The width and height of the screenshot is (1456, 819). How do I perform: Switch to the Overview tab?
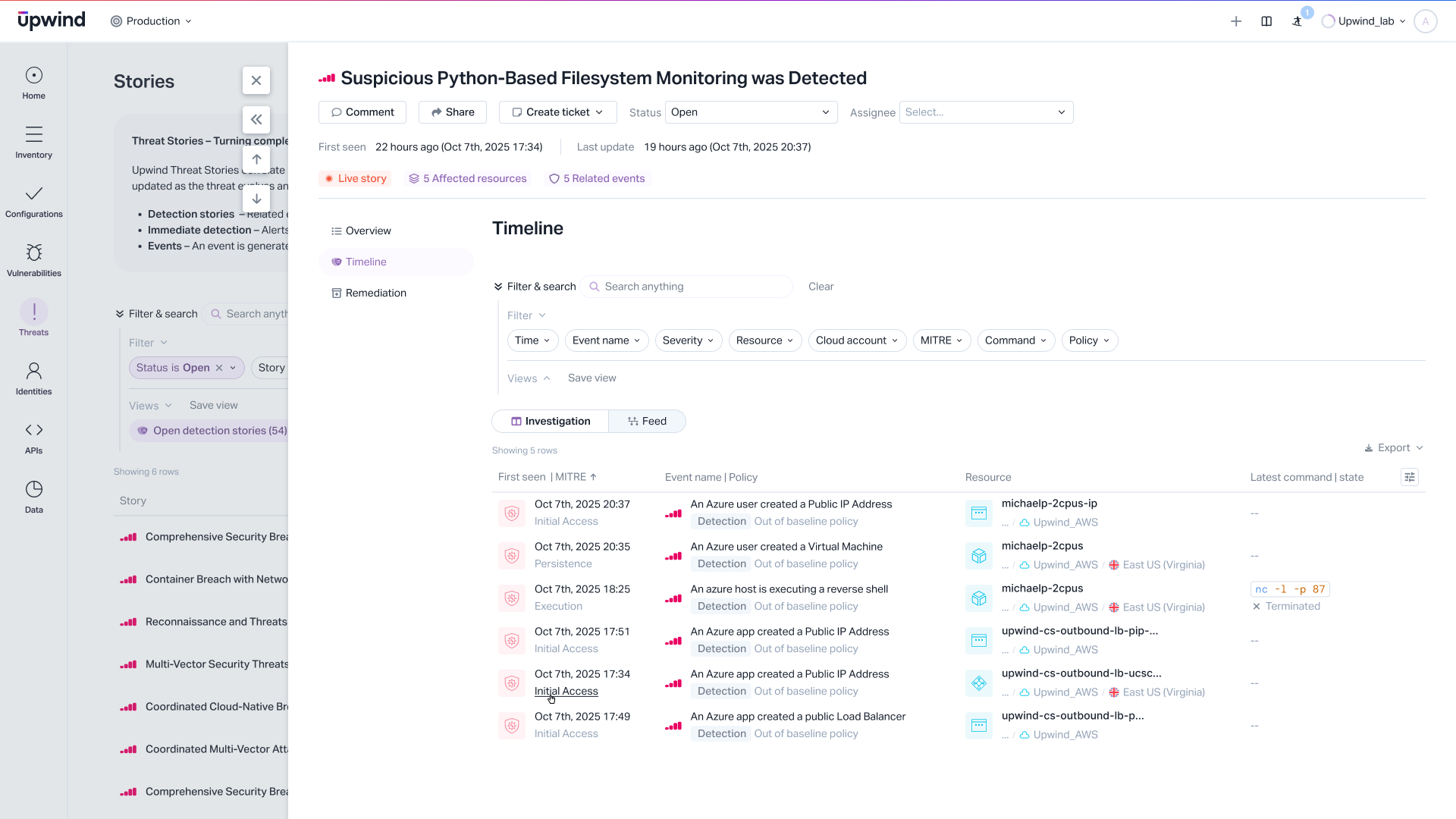(368, 231)
